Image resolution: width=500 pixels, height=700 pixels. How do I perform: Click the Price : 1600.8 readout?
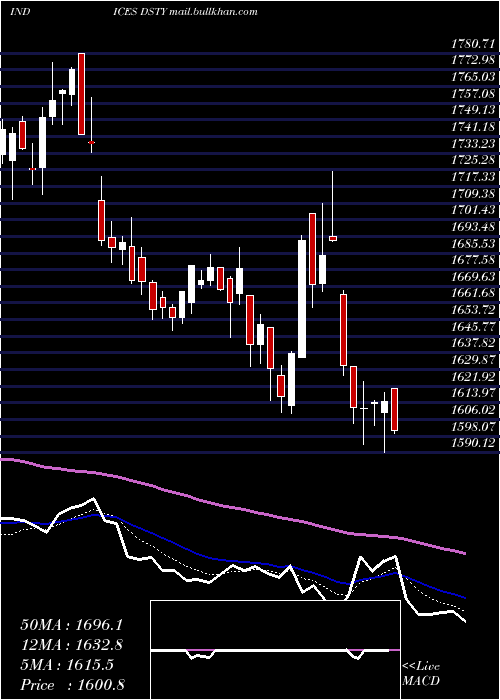(x=72, y=685)
